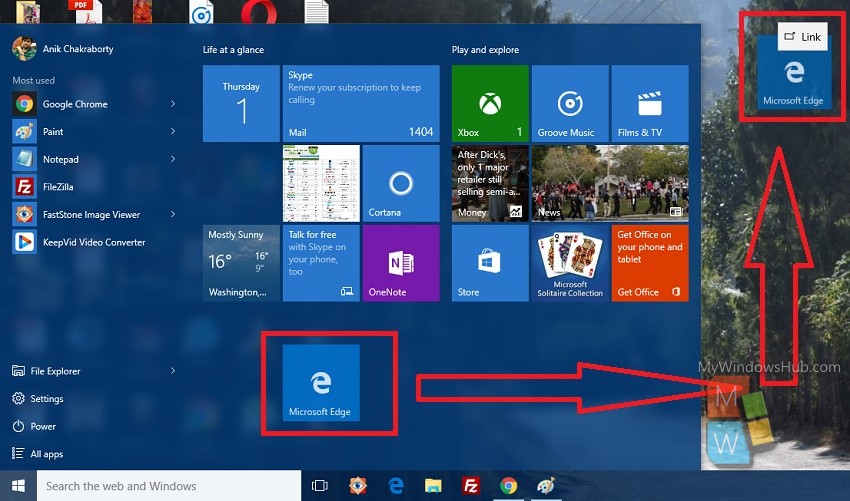Image resolution: width=850 pixels, height=501 pixels.
Task: Open Notepad in the Start menu
Action: [92, 159]
